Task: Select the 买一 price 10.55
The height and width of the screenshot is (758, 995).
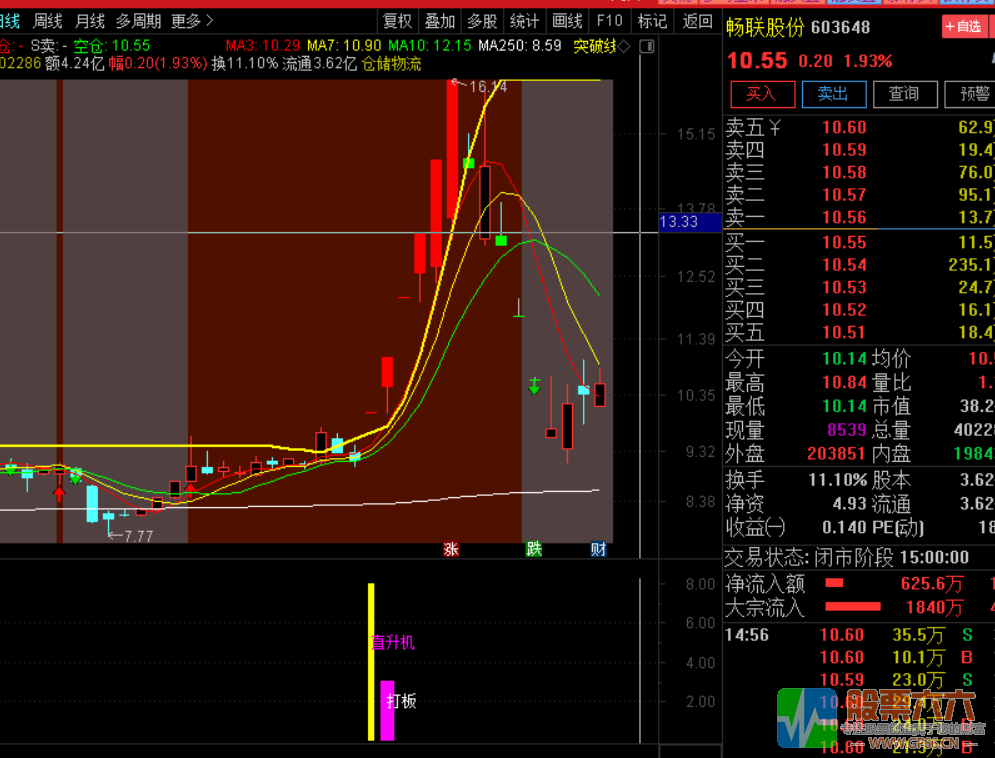Action: pos(844,242)
